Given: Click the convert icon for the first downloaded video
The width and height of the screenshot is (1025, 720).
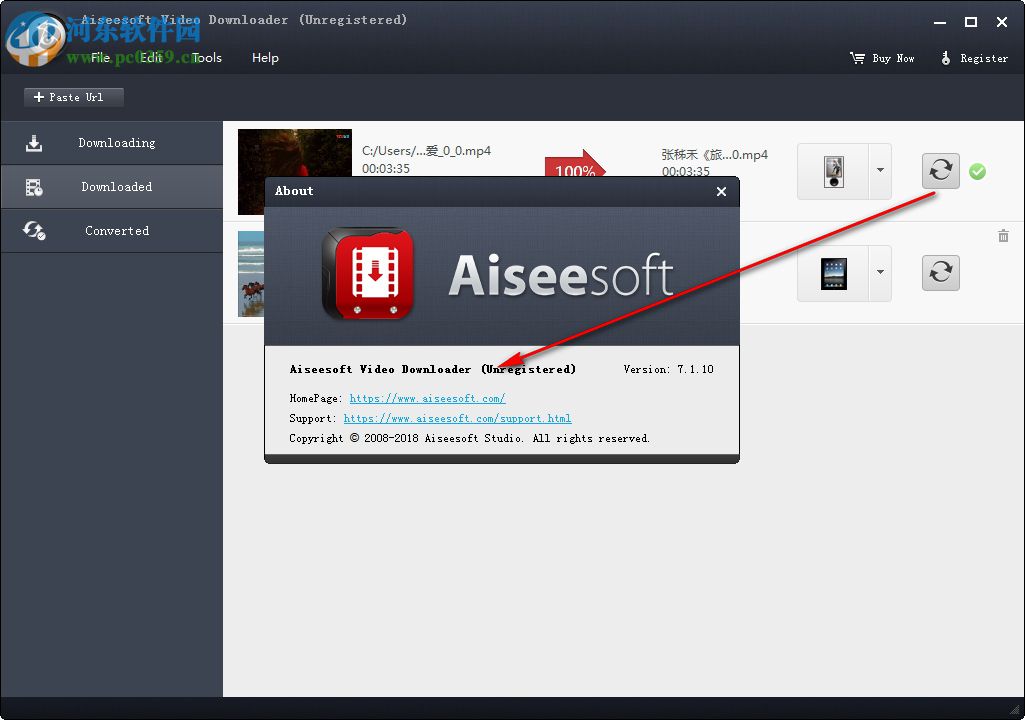Looking at the screenshot, I should tap(940, 171).
